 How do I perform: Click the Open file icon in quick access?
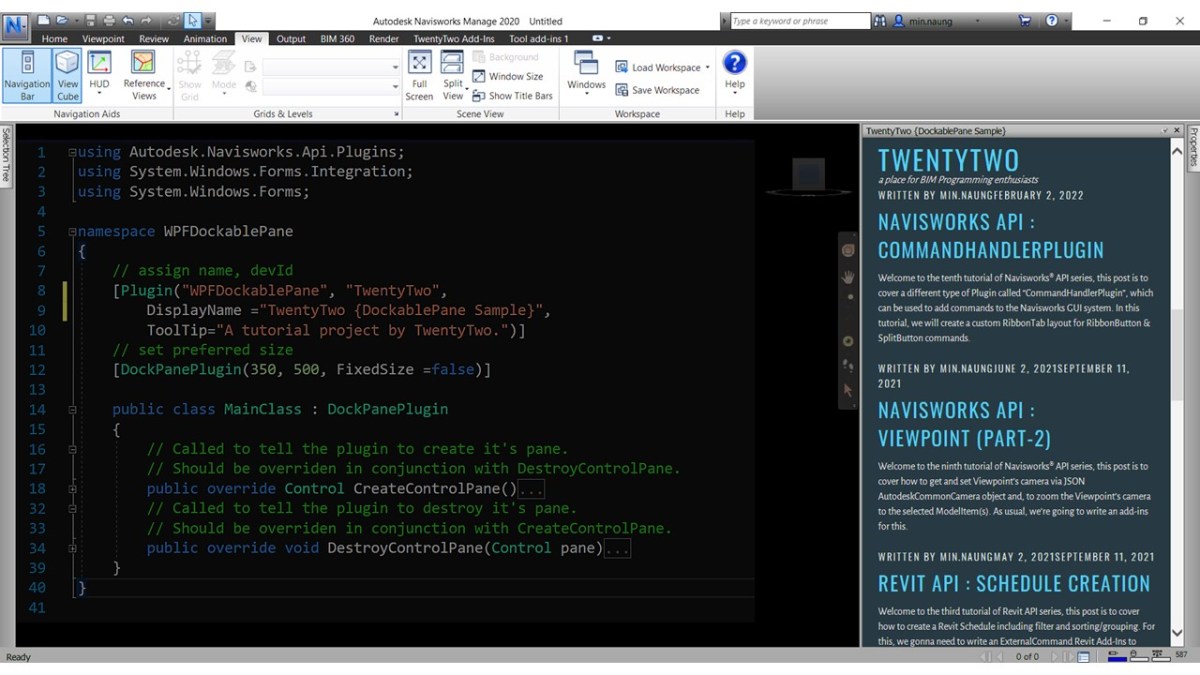click(62, 20)
